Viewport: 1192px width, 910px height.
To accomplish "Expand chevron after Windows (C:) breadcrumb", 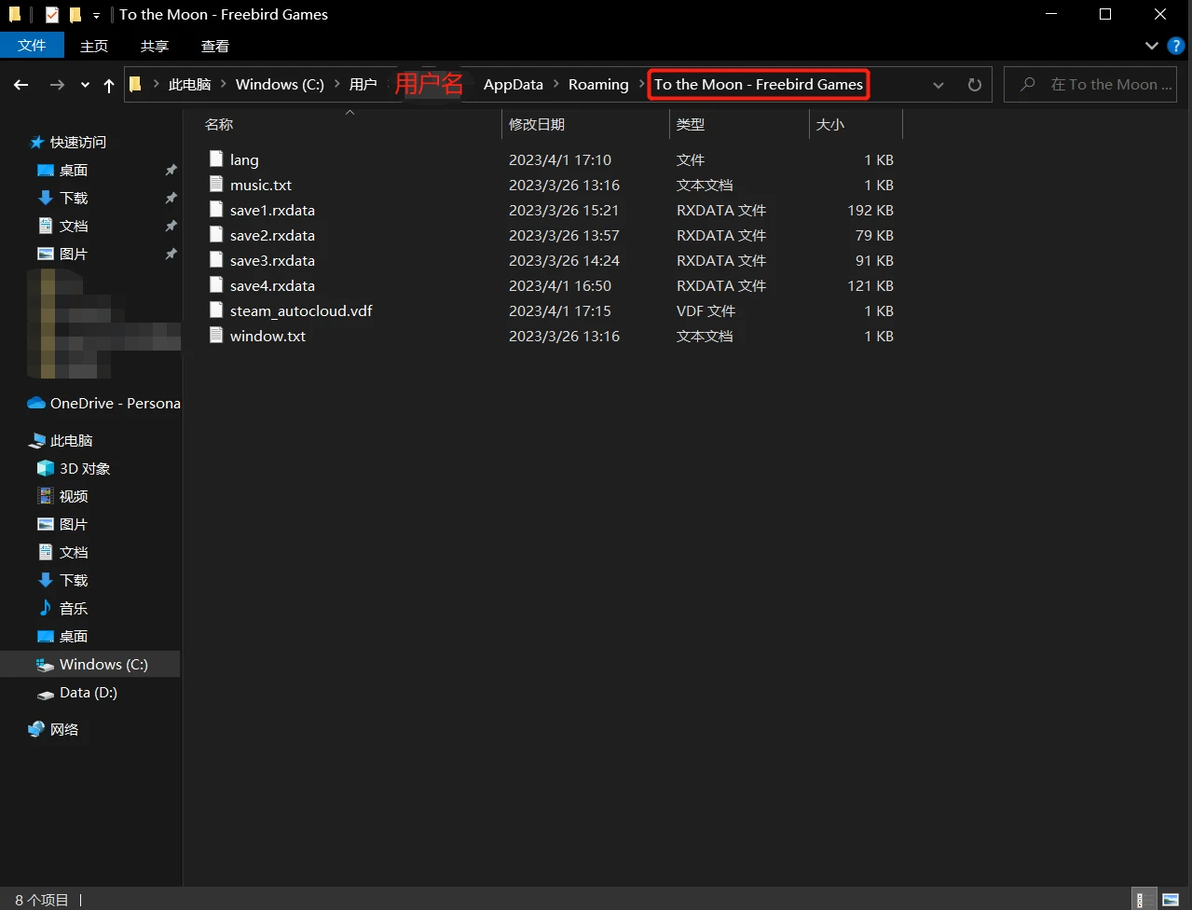I will coord(337,84).
